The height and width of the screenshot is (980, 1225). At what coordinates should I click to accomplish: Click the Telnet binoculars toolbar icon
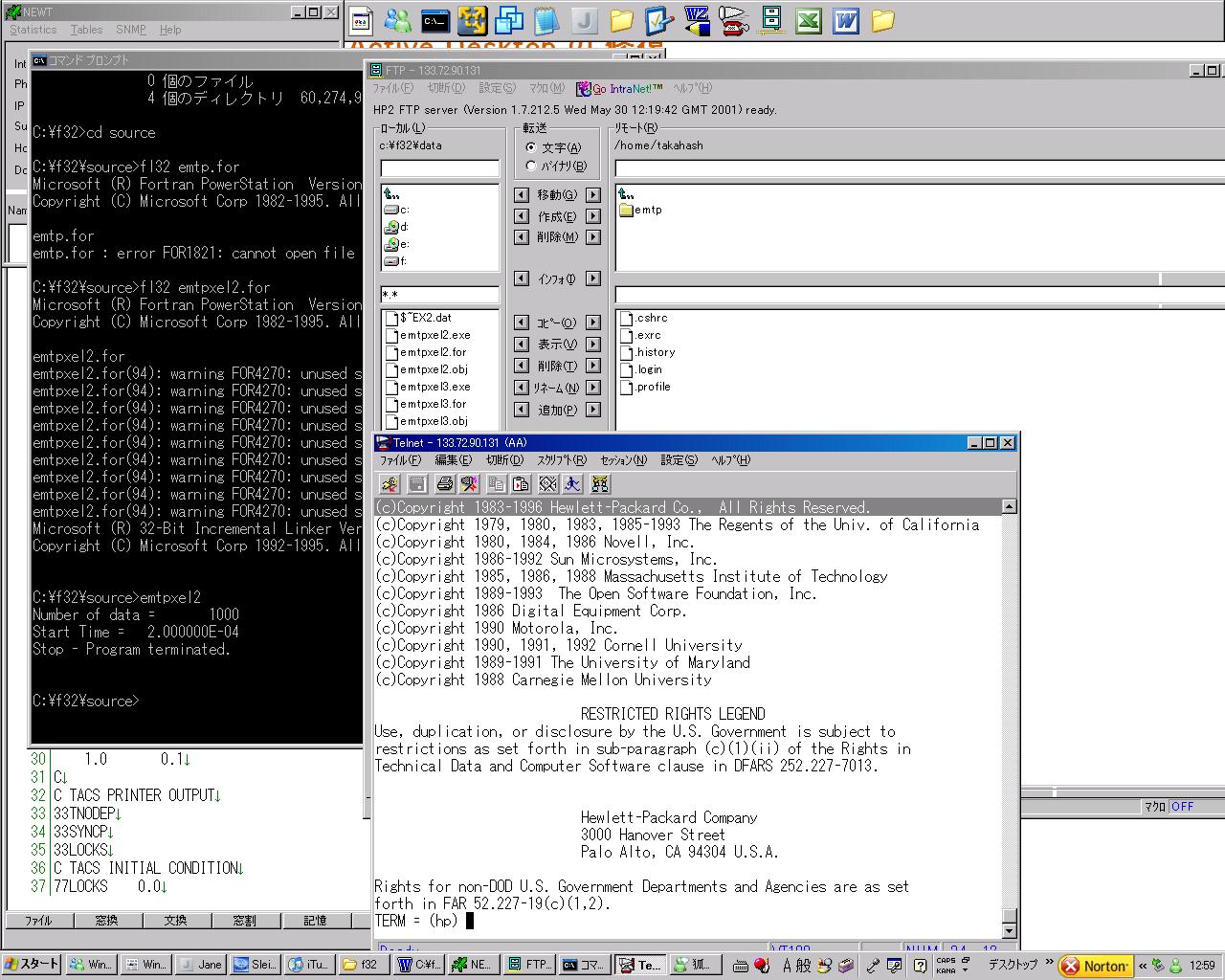[600, 484]
